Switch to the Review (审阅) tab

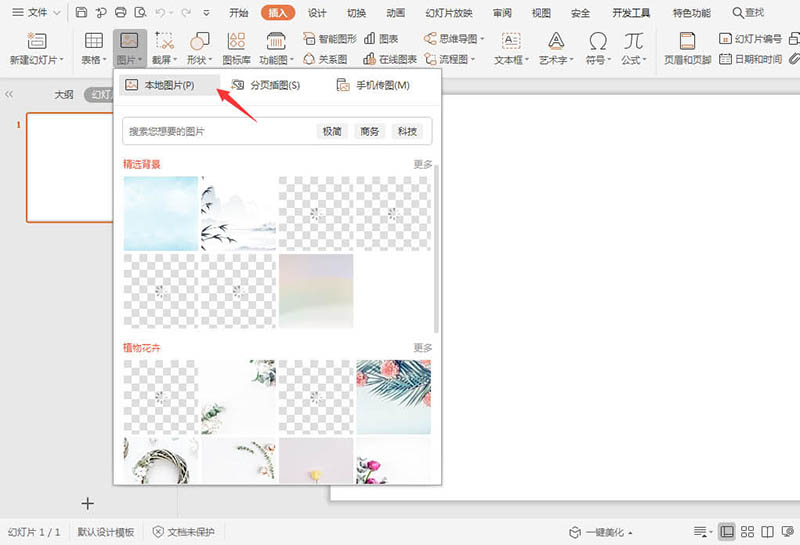tap(502, 13)
